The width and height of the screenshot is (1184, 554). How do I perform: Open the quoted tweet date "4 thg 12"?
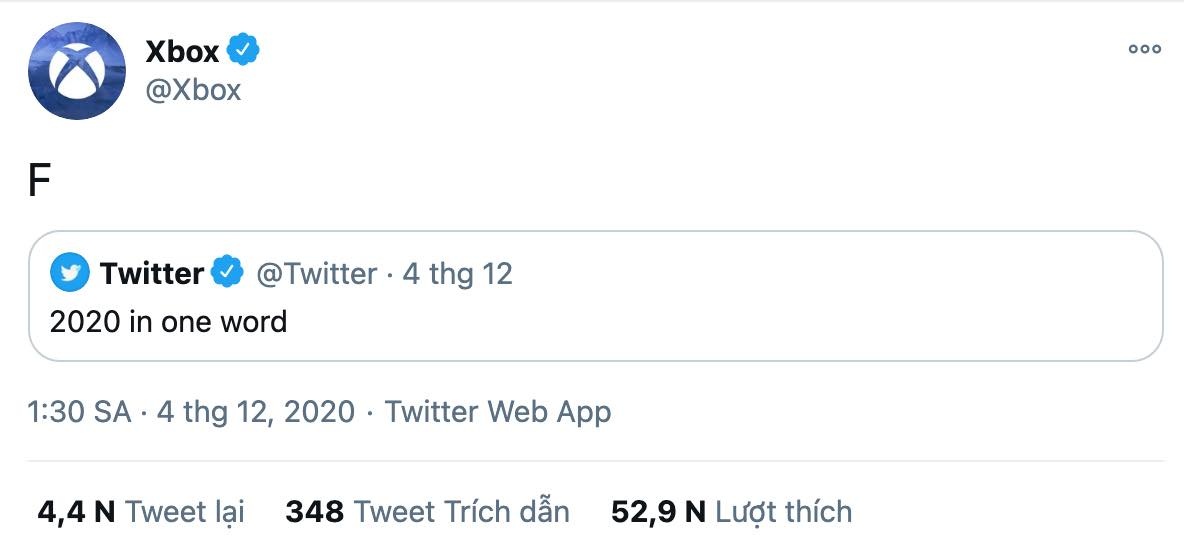click(x=458, y=273)
